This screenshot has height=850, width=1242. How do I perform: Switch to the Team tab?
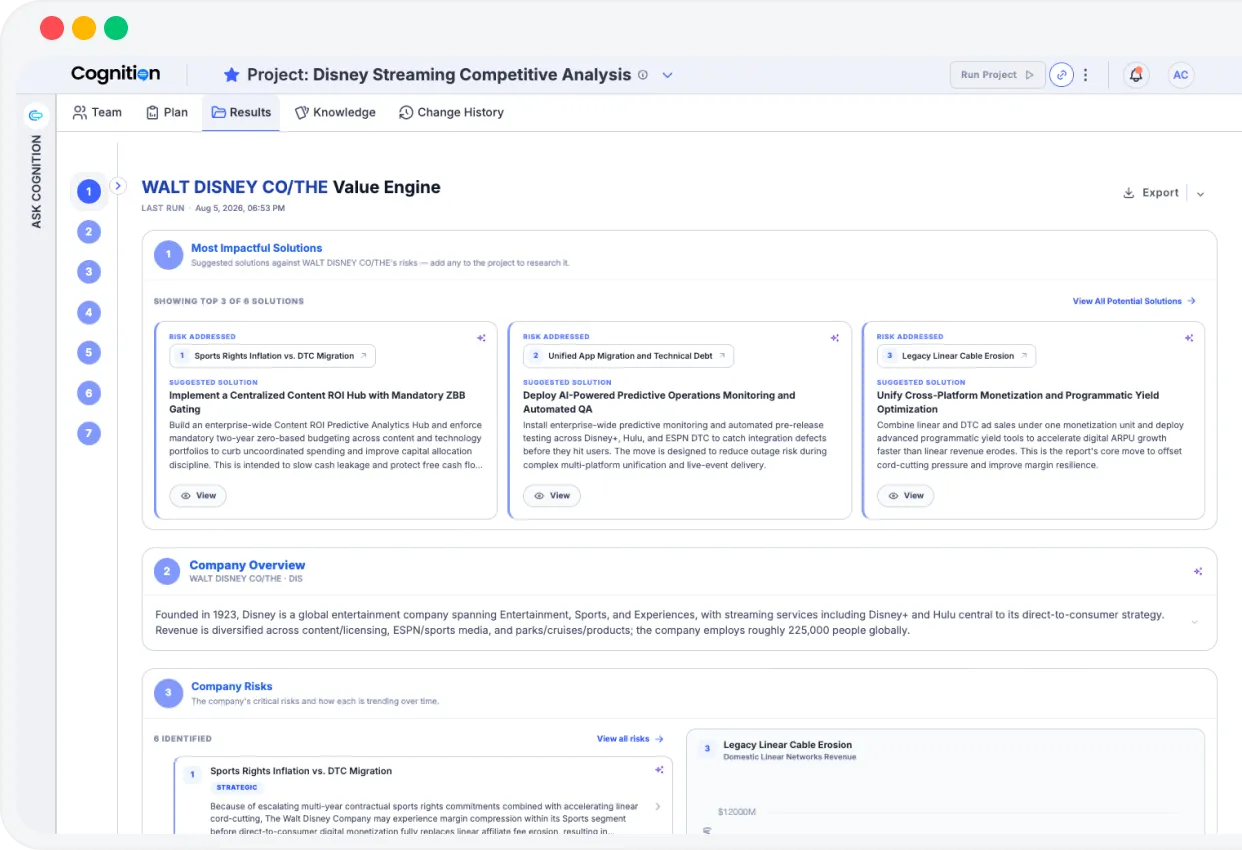point(97,112)
